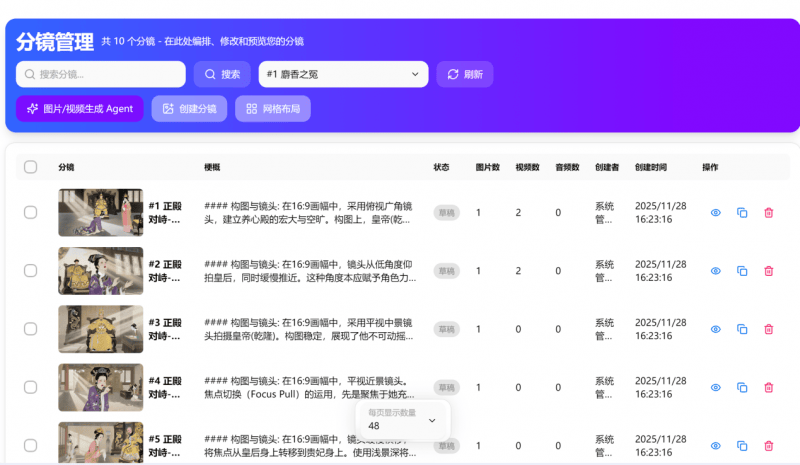The height and width of the screenshot is (465, 800).
Task: Click the 搜索 search button
Action: [221, 74]
